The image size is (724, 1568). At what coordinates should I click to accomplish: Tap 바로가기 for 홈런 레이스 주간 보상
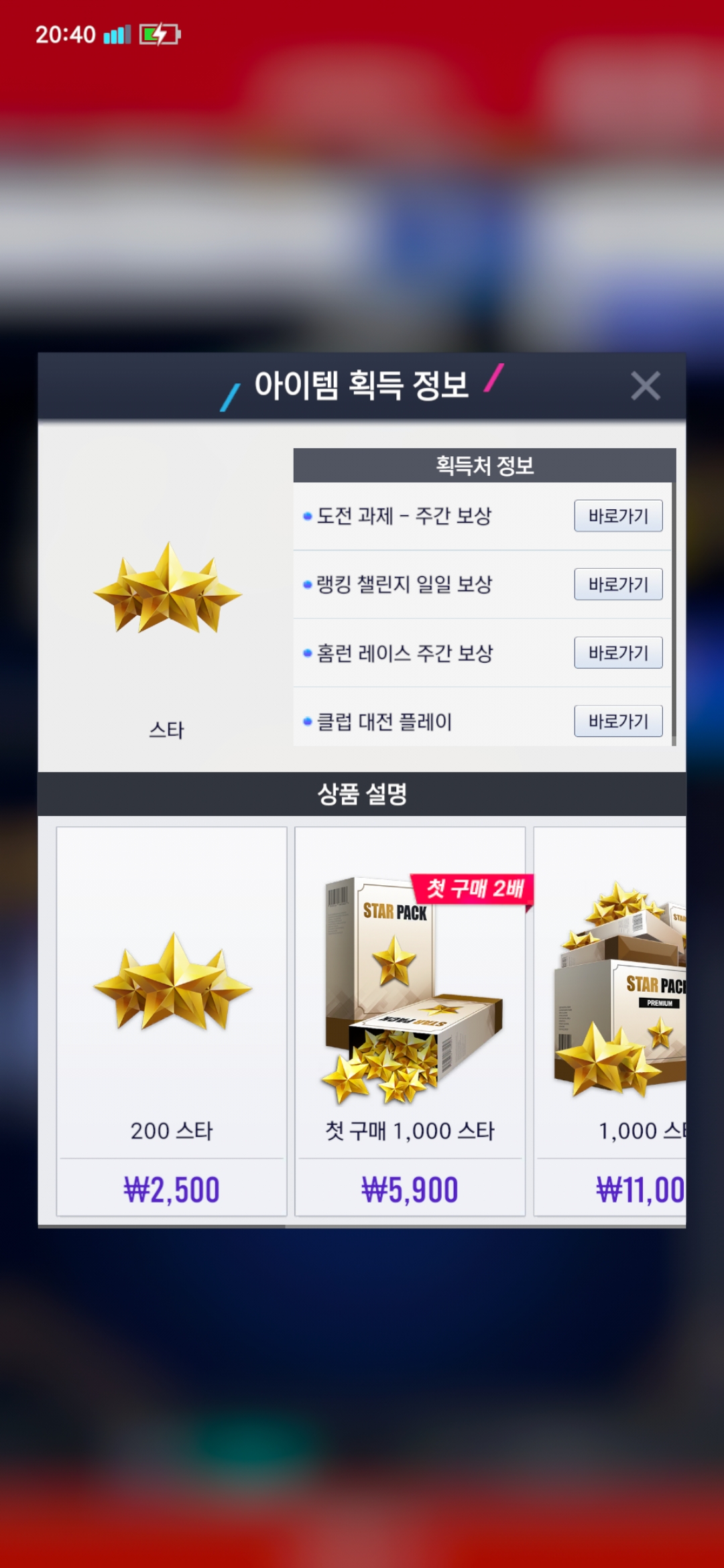click(x=618, y=653)
